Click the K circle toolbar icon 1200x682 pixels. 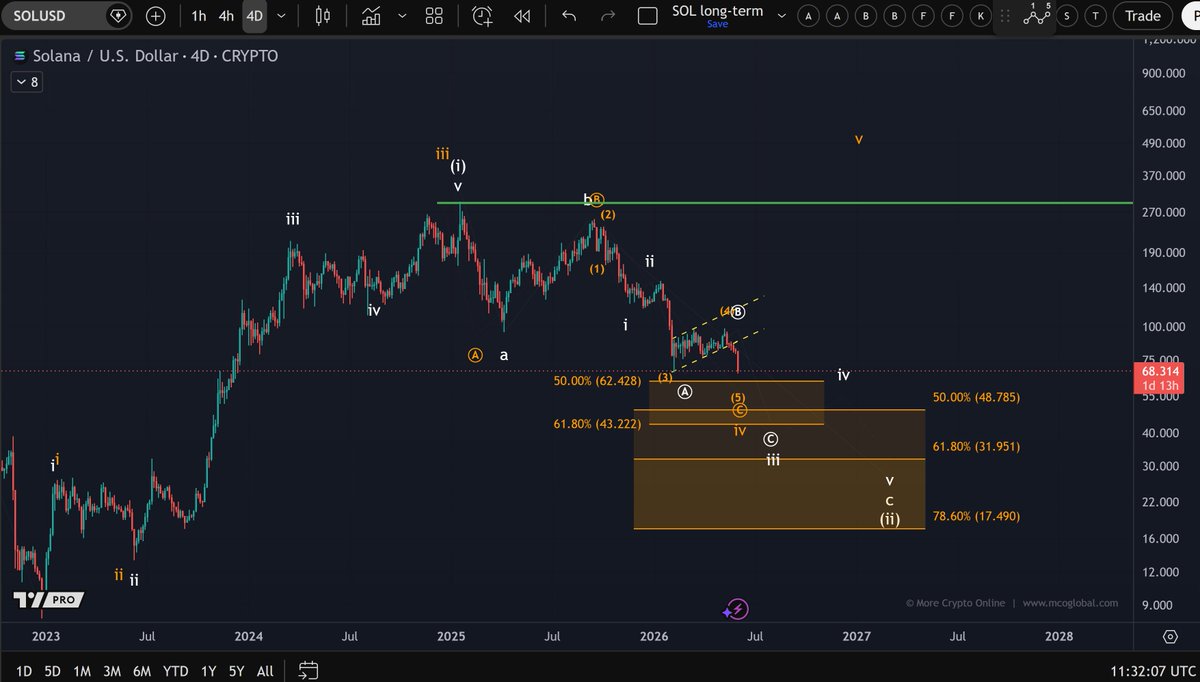click(x=982, y=16)
